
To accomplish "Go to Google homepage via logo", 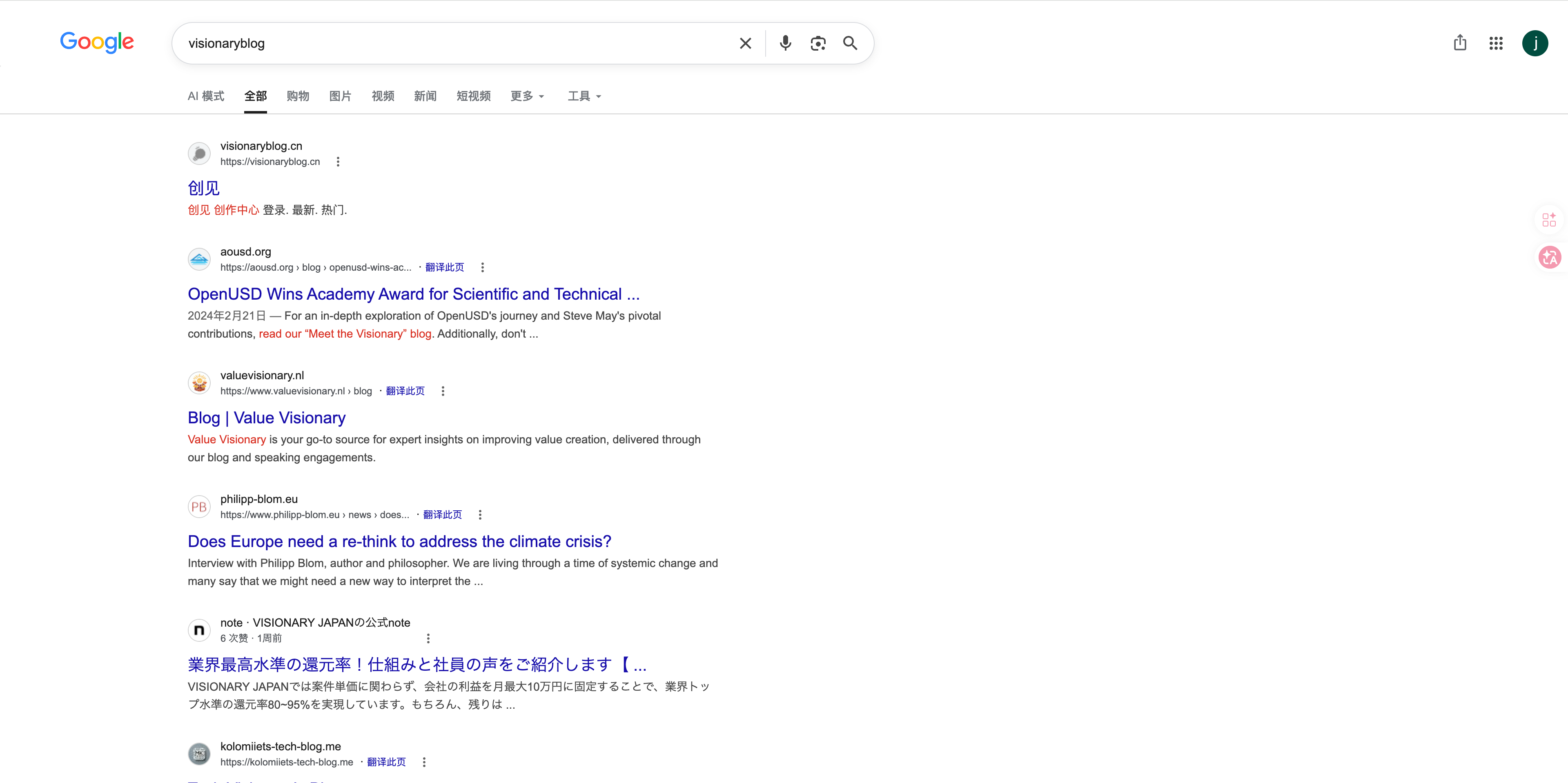I will (97, 42).
